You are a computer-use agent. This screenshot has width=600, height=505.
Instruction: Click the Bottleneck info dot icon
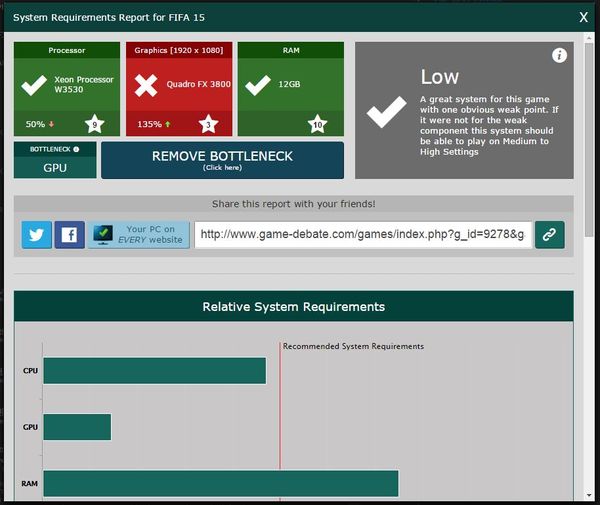[x=76, y=150]
